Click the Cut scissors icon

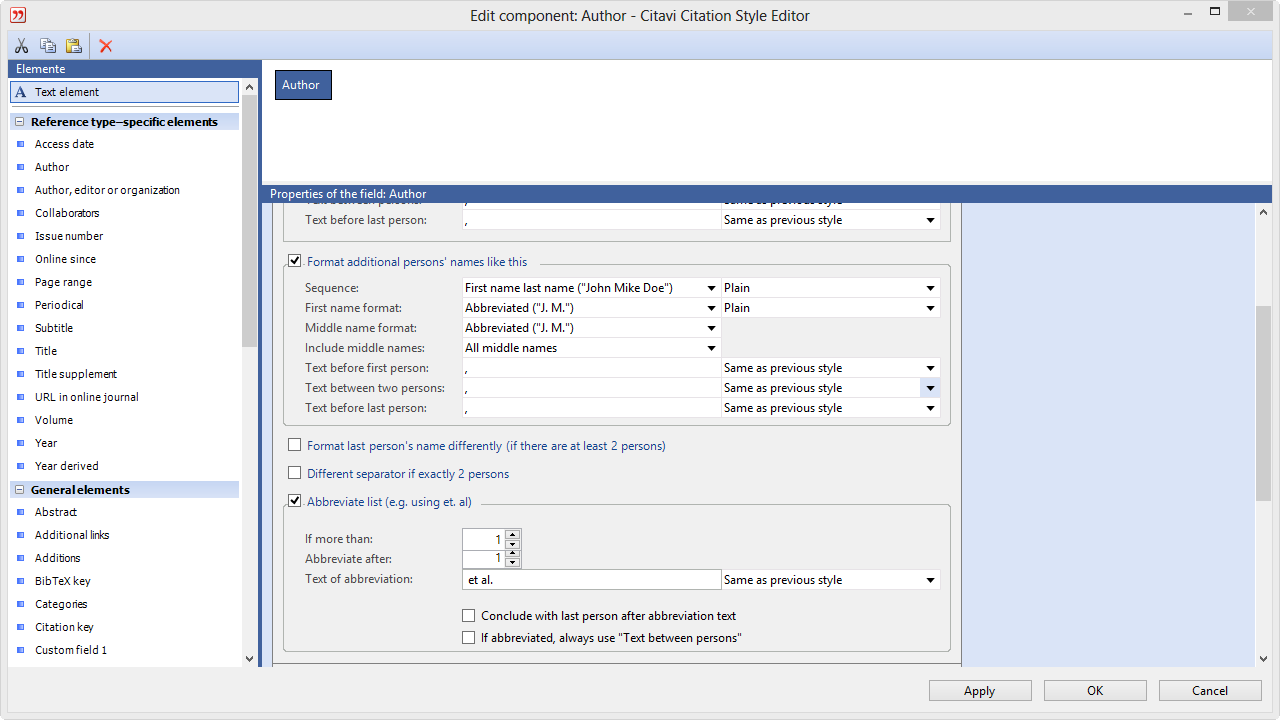[21, 46]
